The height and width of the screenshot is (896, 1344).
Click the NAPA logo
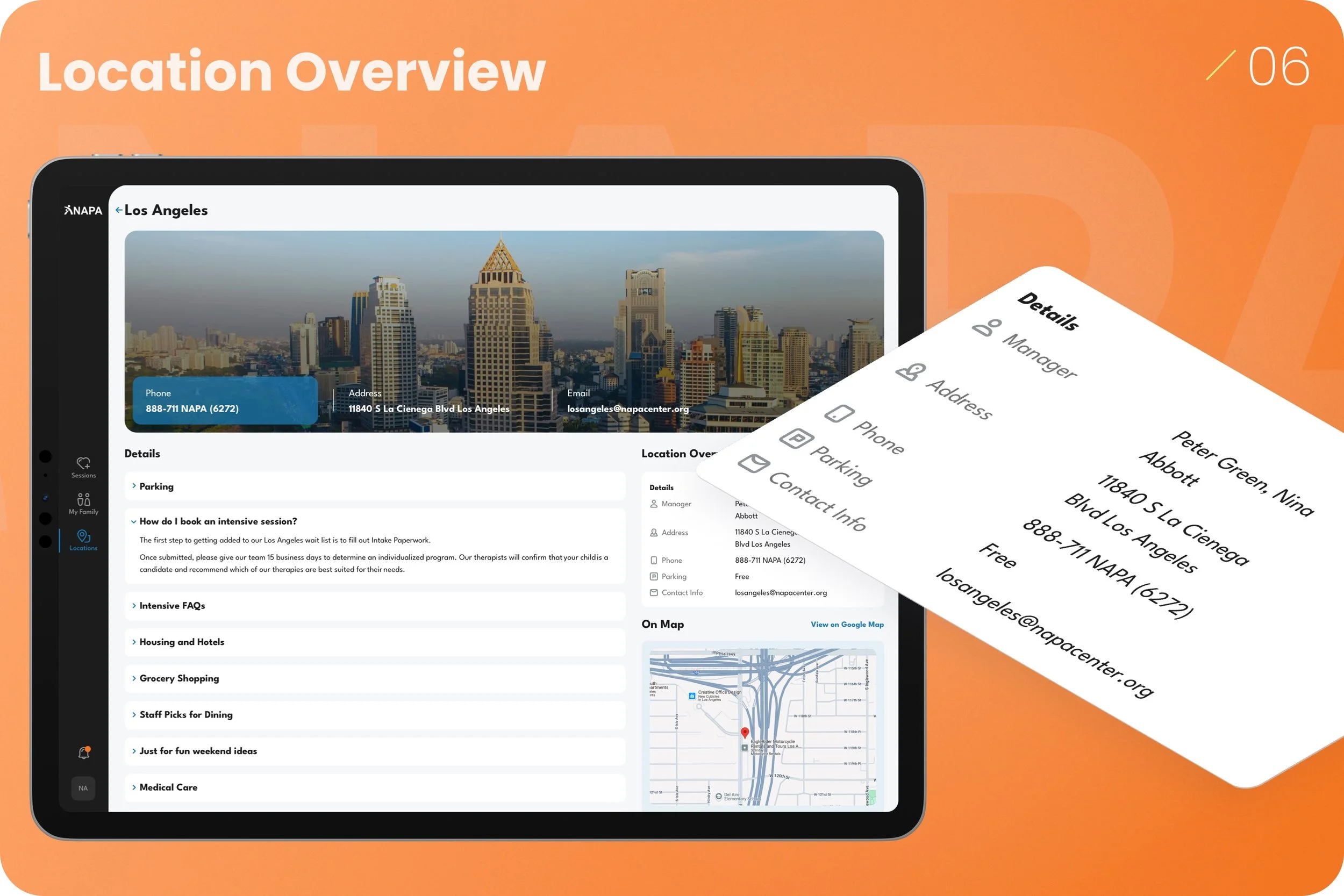(x=83, y=210)
